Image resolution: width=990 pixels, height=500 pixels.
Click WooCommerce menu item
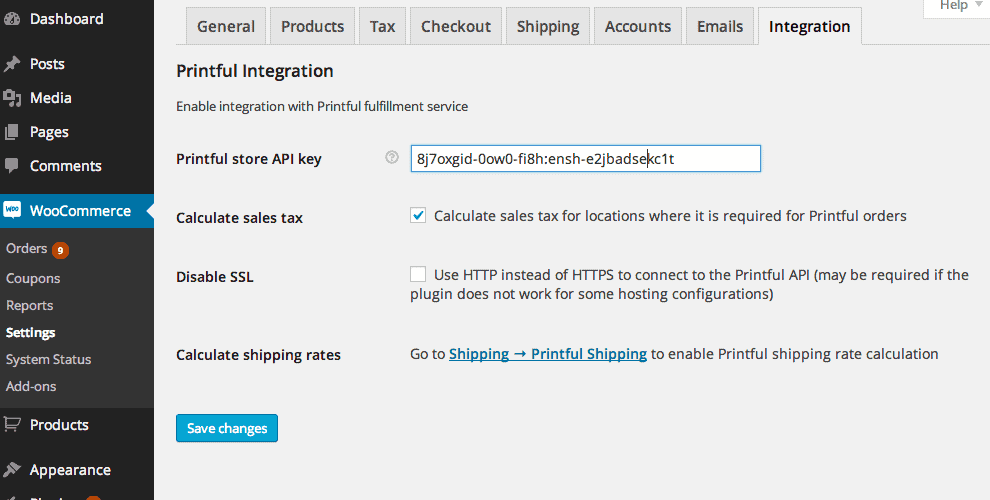pos(77,211)
